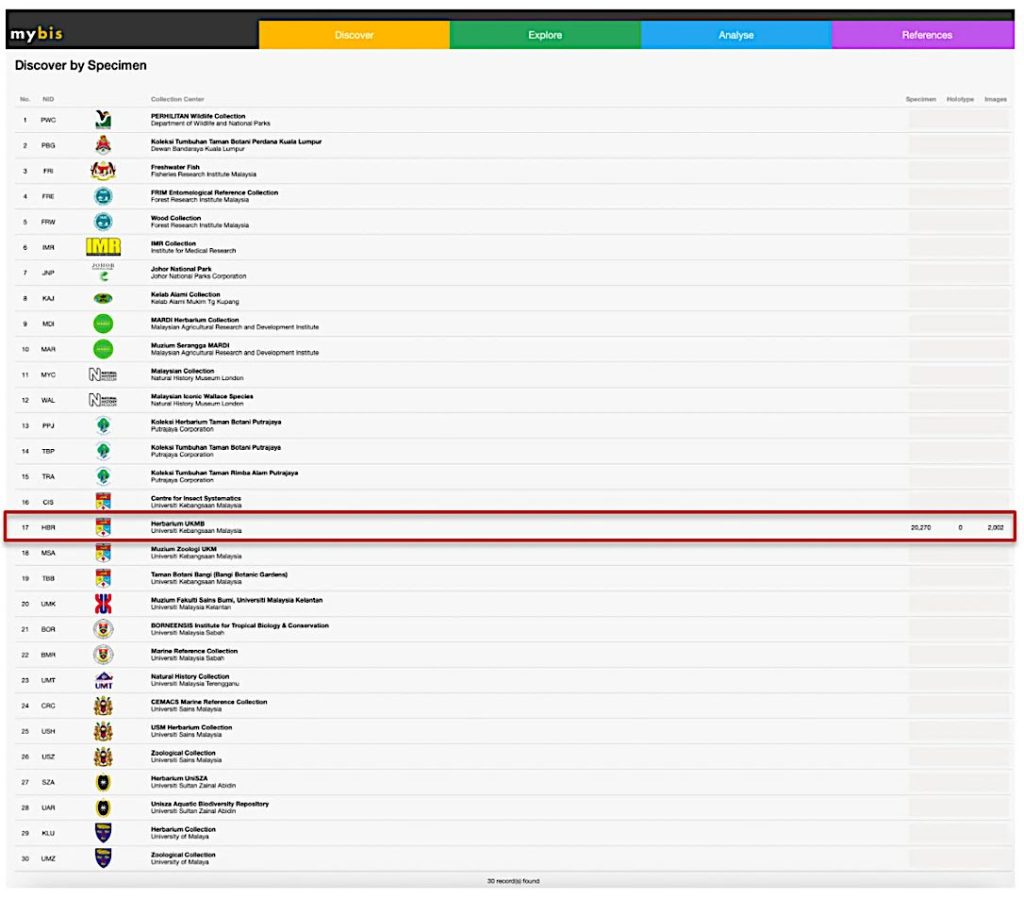The height and width of the screenshot is (898, 1024).
Task: Click the Discover by Specimen heading
Action: pos(80,65)
